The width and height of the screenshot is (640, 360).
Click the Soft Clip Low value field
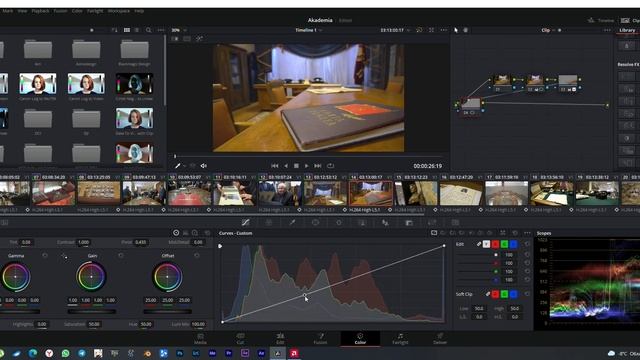[x=479, y=309]
